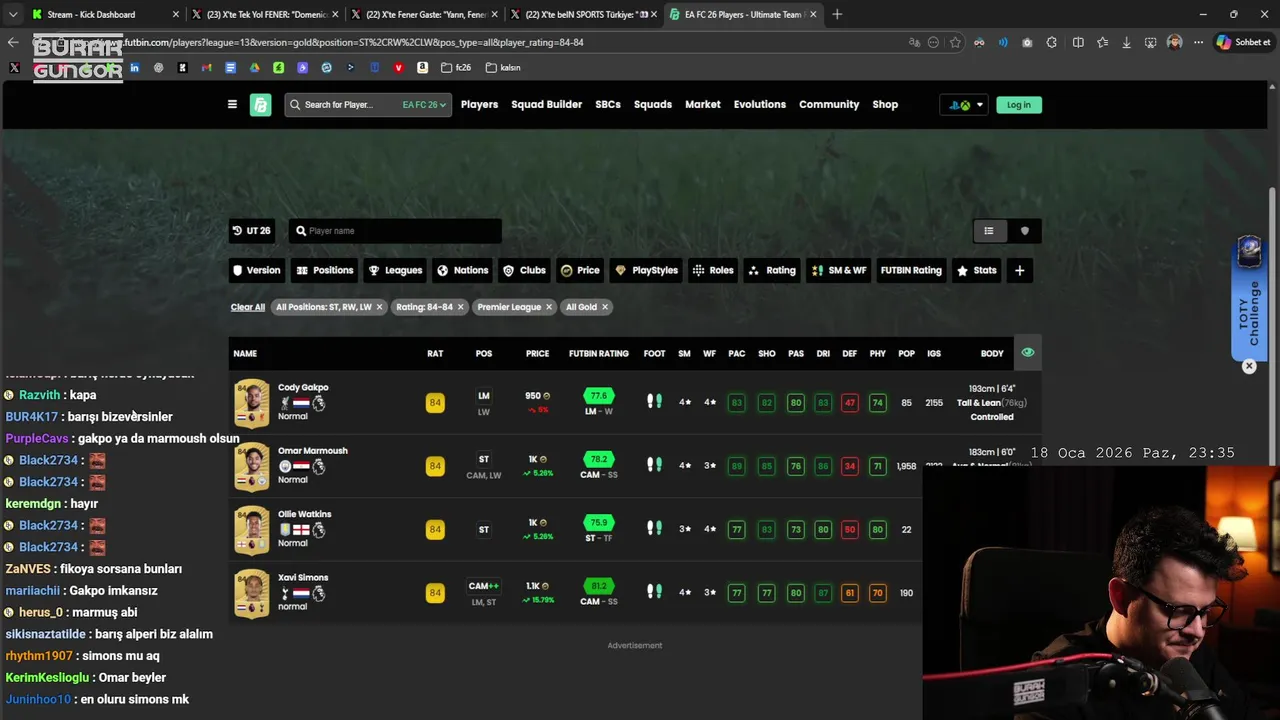Viewport: 1280px width, 720px height.
Task: Open the FUTBIN Rating filter
Action: click(x=911, y=270)
